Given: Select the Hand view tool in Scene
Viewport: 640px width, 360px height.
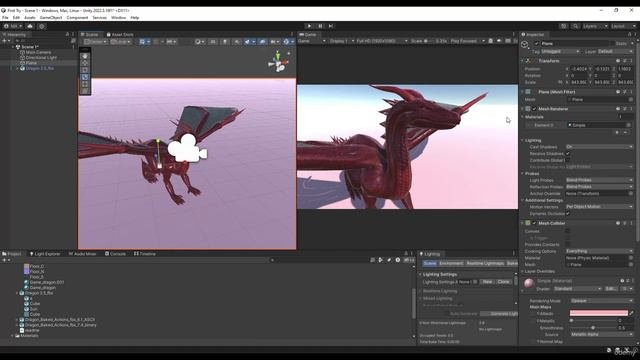Looking at the screenshot, I should point(85,56).
